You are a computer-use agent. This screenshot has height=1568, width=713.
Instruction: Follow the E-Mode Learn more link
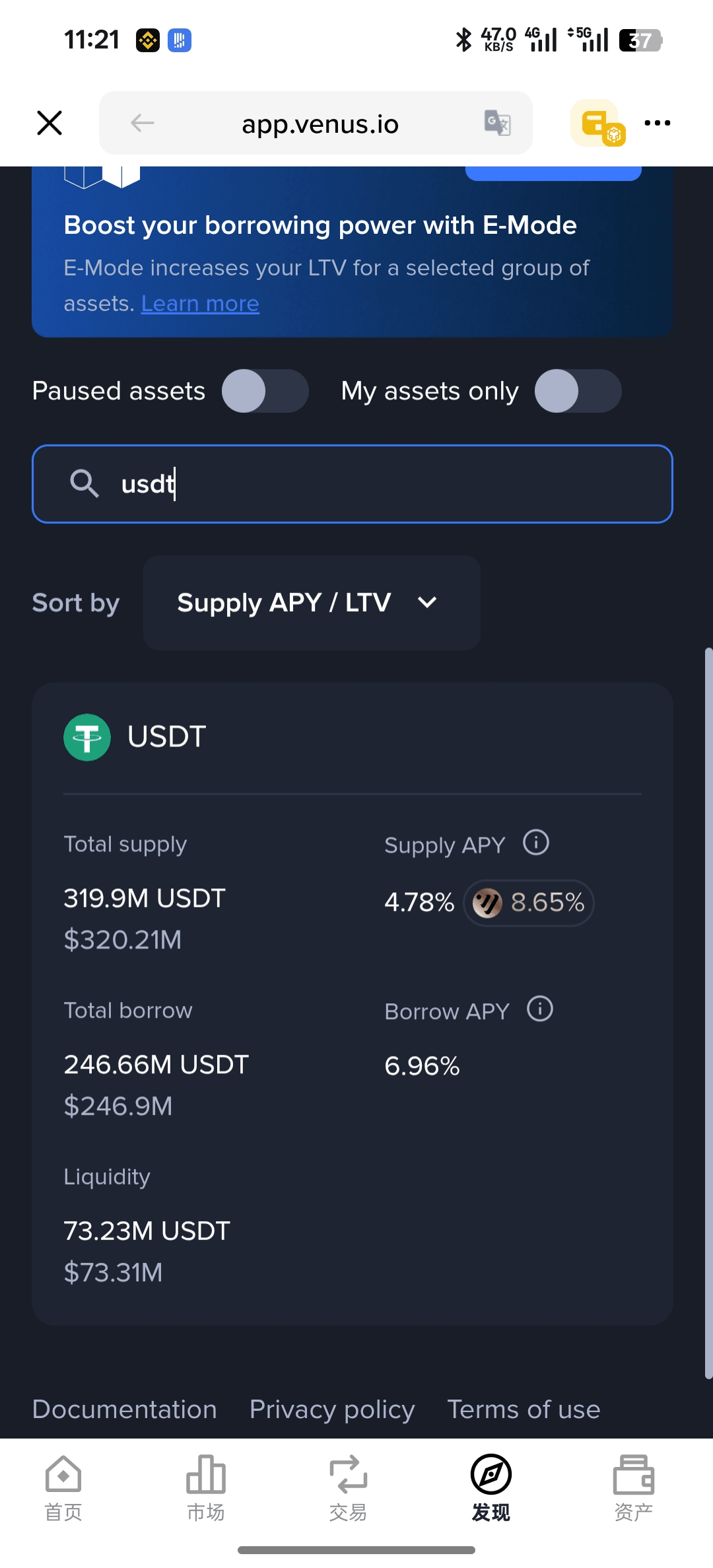coord(200,304)
